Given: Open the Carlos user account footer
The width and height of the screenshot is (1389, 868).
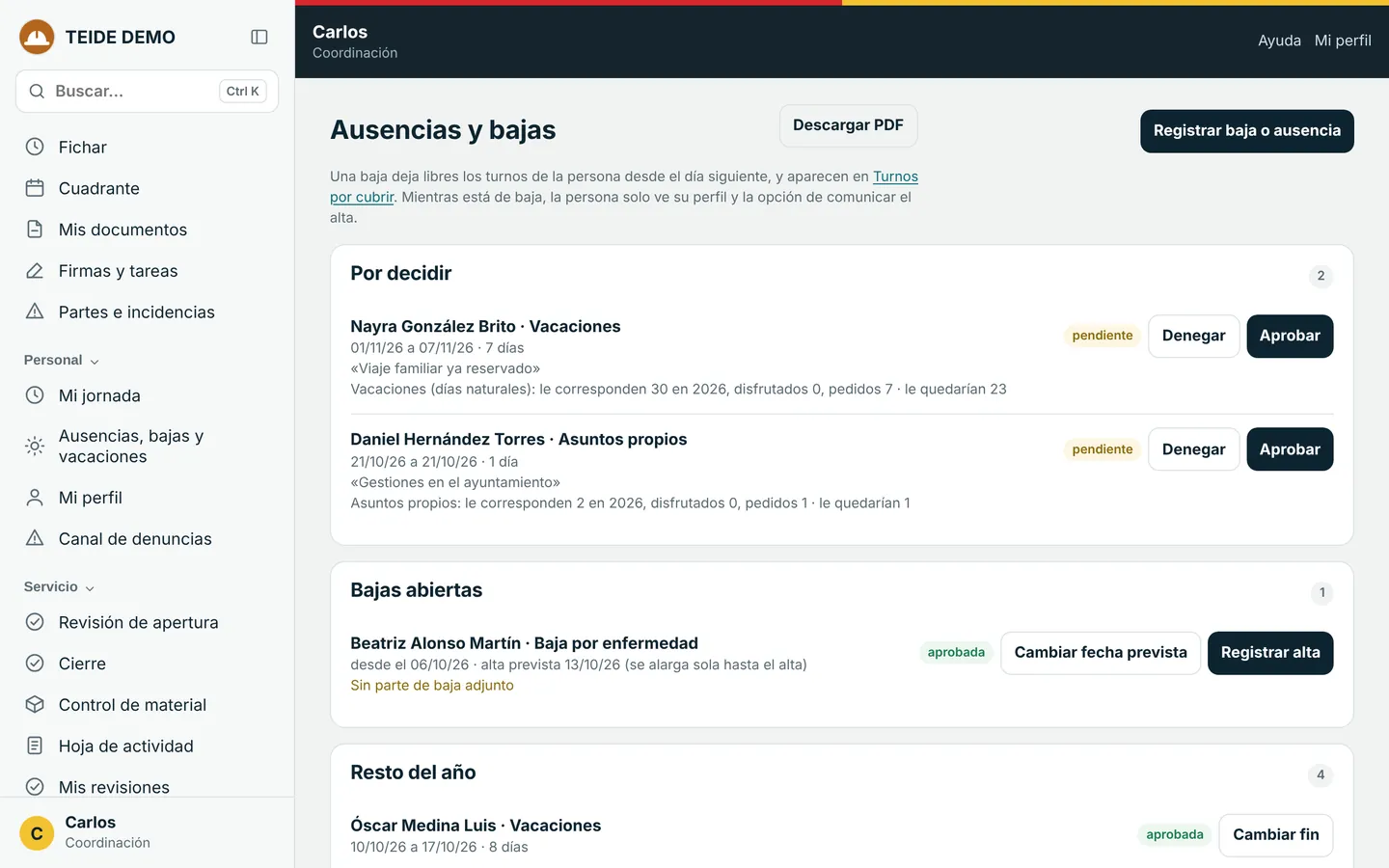Looking at the screenshot, I should pyautogui.click(x=148, y=832).
